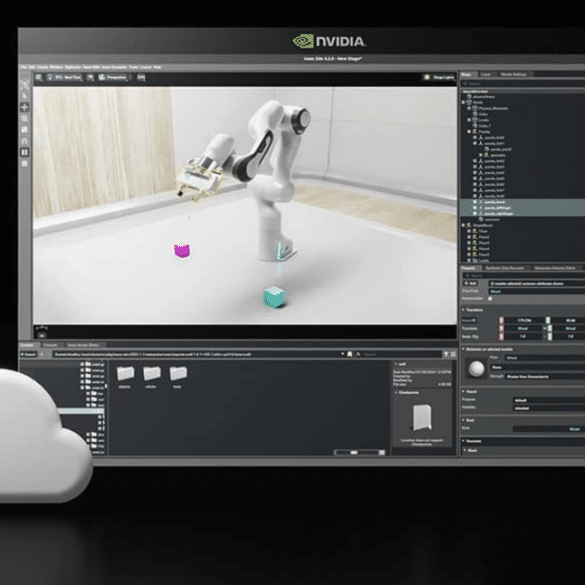
Task: Select the panda_link8 tree row
Action: click(x=523, y=196)
